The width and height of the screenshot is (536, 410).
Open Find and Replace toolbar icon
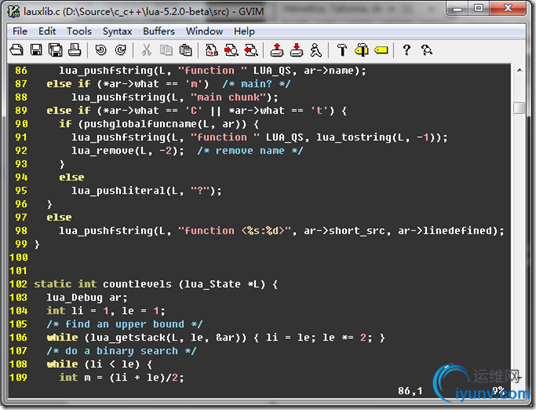[x=212, y=50]
